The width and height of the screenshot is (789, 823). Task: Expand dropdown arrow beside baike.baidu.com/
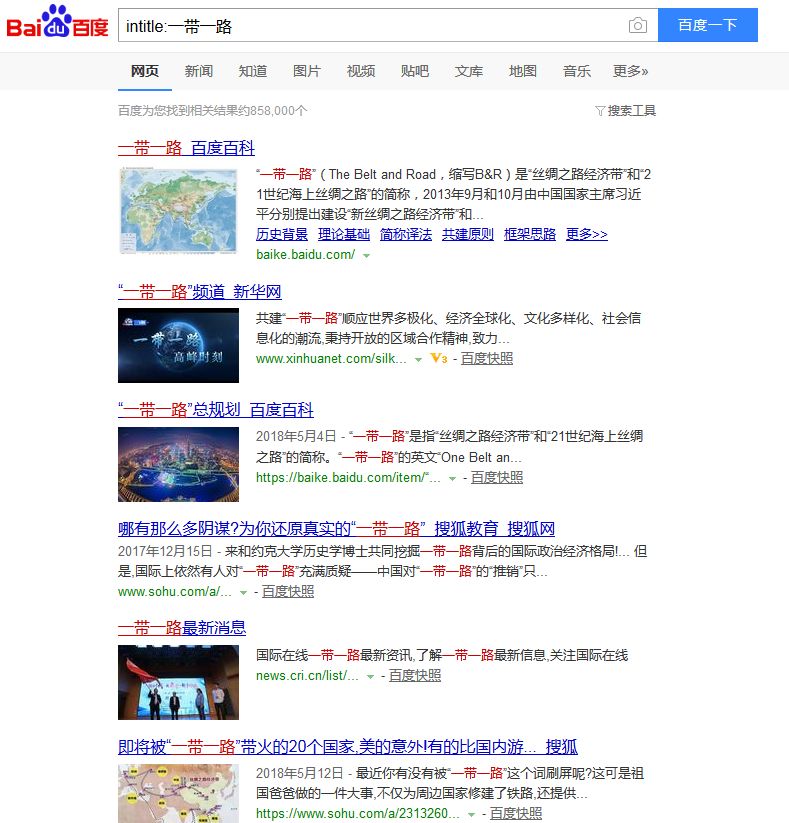click(x=366, y=256)
